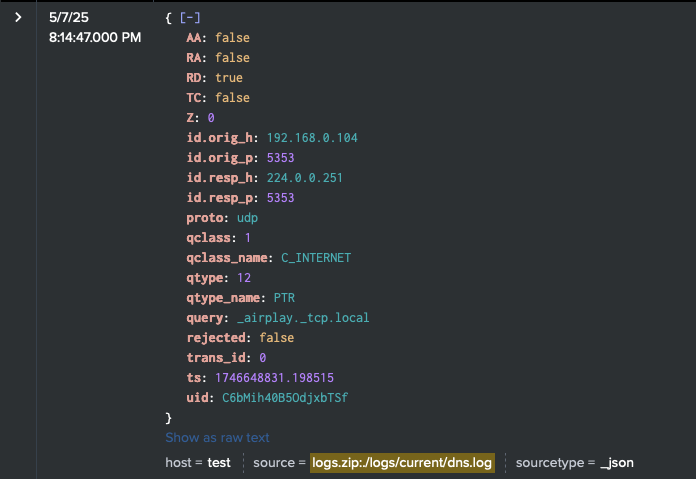
Task: Click the id.orig_h field name
Action: pyautogui.click(x=220, y=138)
